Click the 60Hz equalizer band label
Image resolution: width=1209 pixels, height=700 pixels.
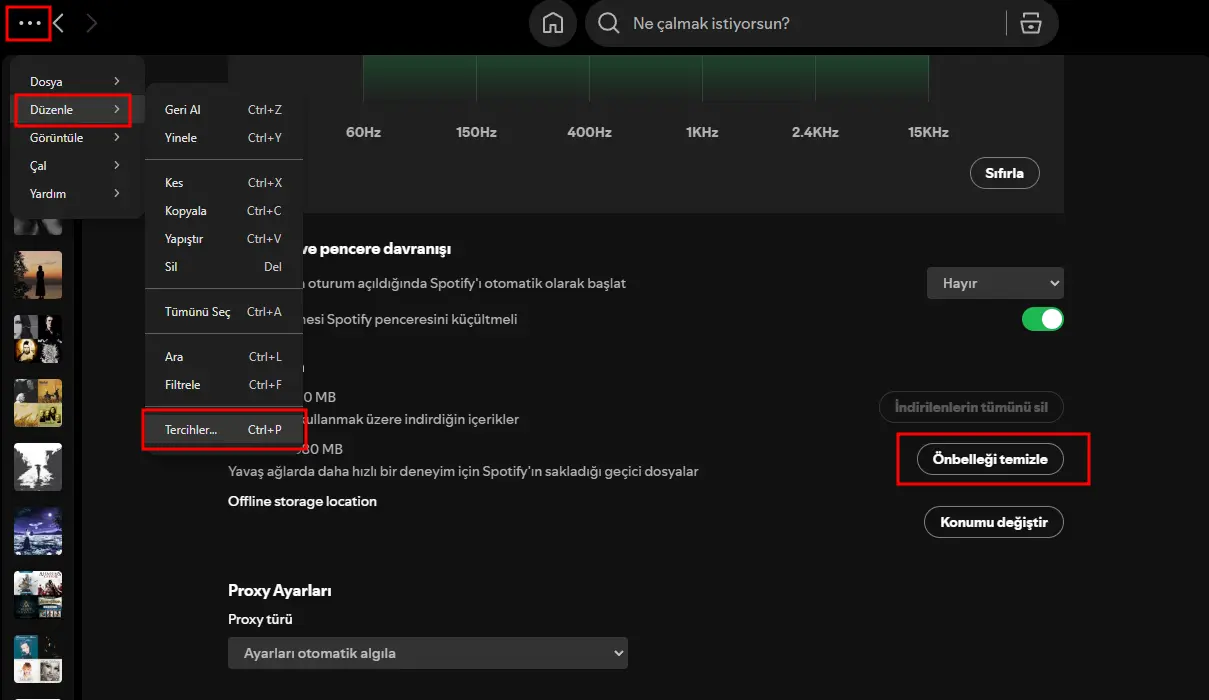(363, 132)
